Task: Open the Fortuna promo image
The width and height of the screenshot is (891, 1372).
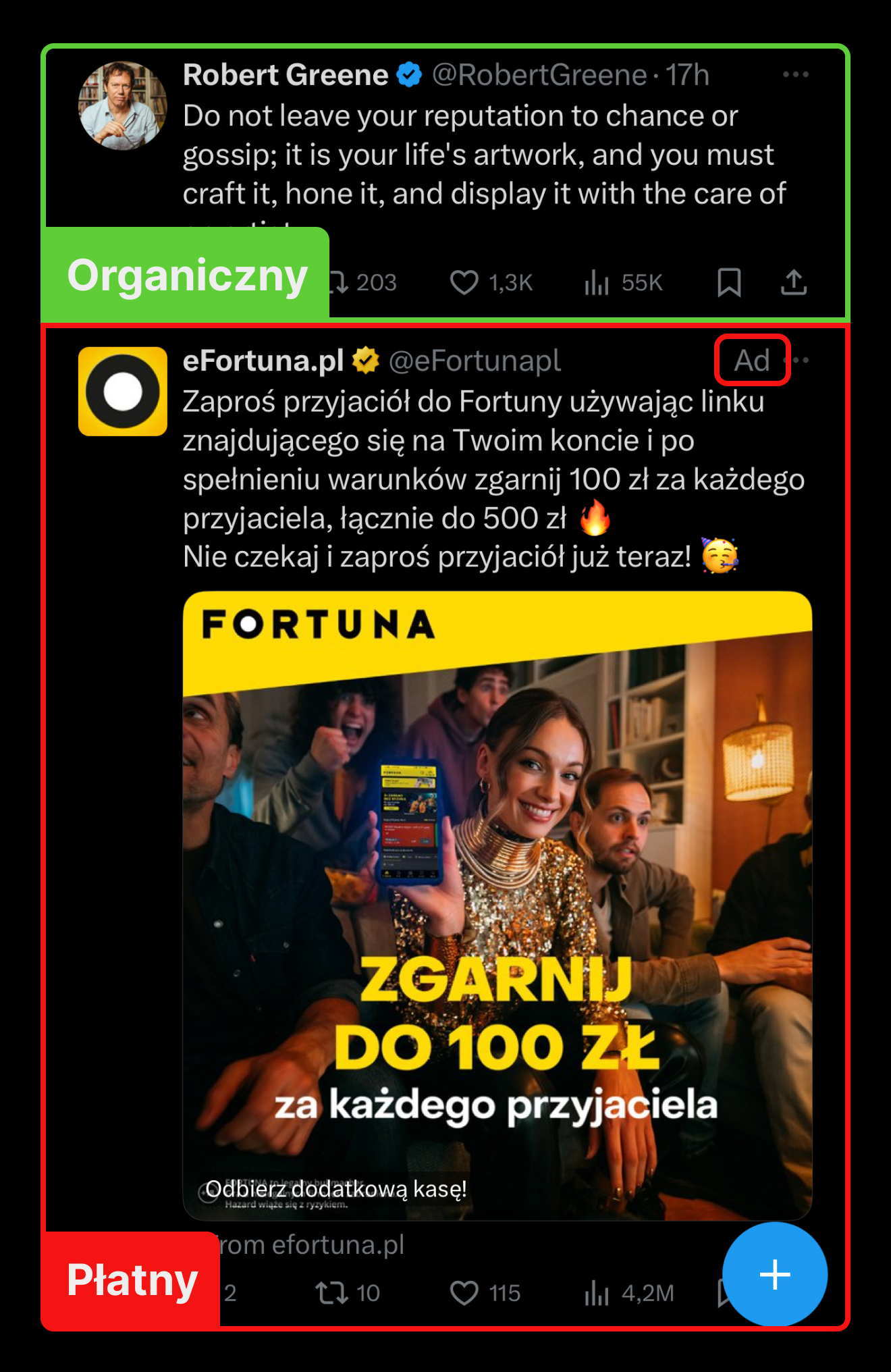Action: [497, 905]
